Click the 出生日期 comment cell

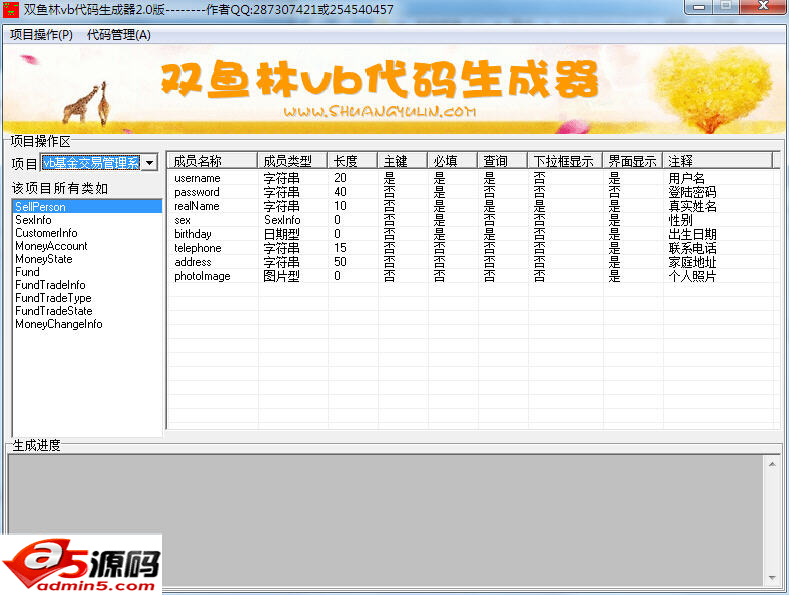coord(692,234)
